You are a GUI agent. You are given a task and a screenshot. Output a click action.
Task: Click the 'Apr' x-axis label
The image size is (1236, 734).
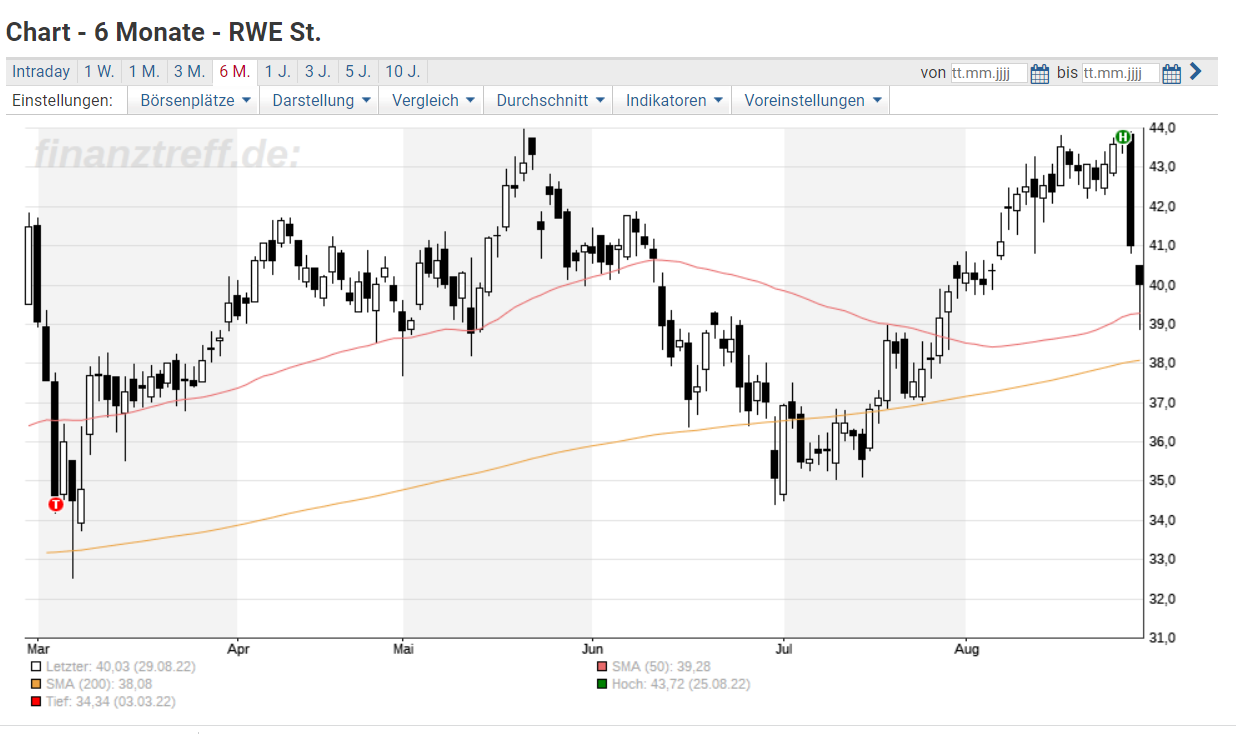237,649
